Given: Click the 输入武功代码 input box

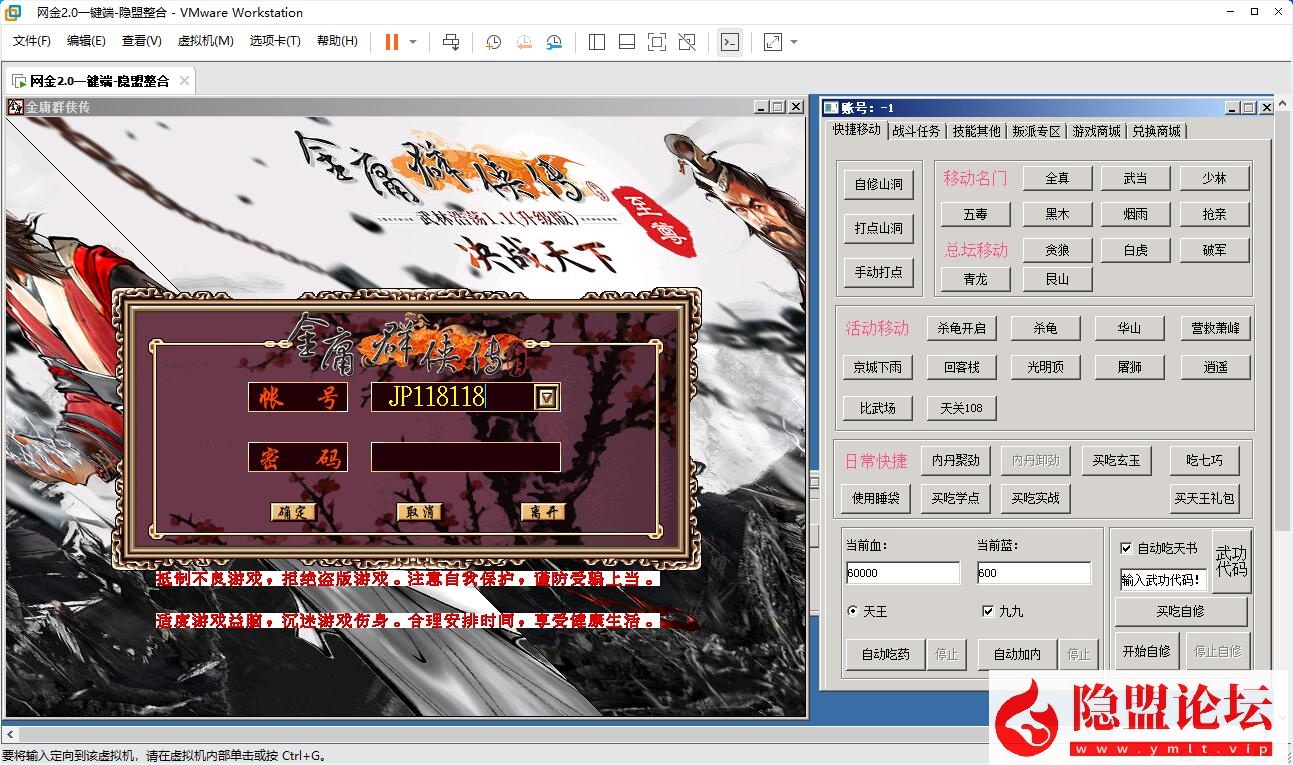Looking at the screenshot, I should [1163, 580].
